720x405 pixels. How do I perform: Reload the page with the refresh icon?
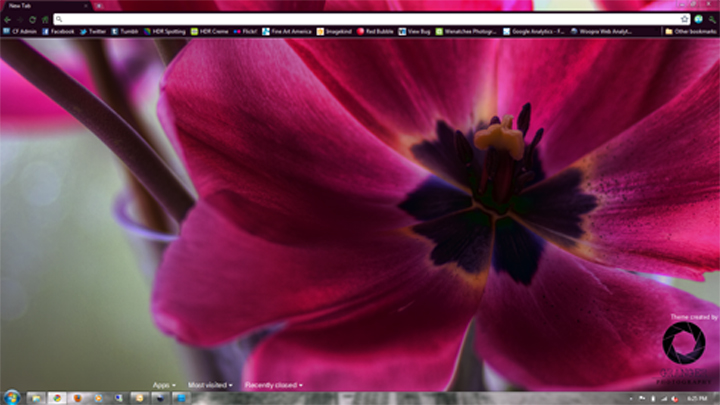[x=33, y=19]
